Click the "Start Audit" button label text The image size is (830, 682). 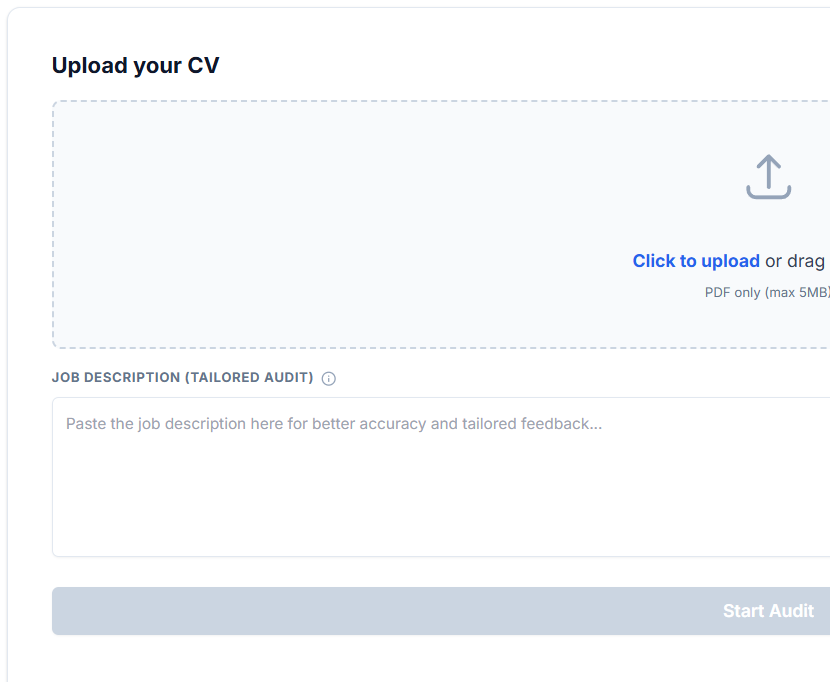pyautogui.click(x=768, y=611)
